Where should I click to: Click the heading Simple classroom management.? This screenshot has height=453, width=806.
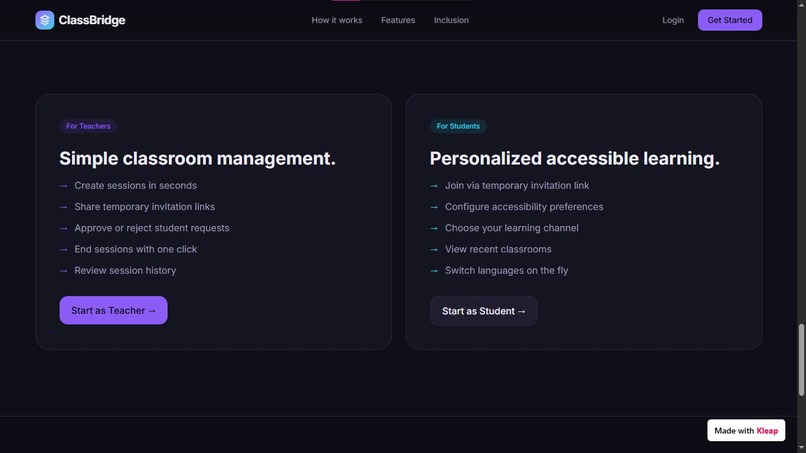click(197, 158)
